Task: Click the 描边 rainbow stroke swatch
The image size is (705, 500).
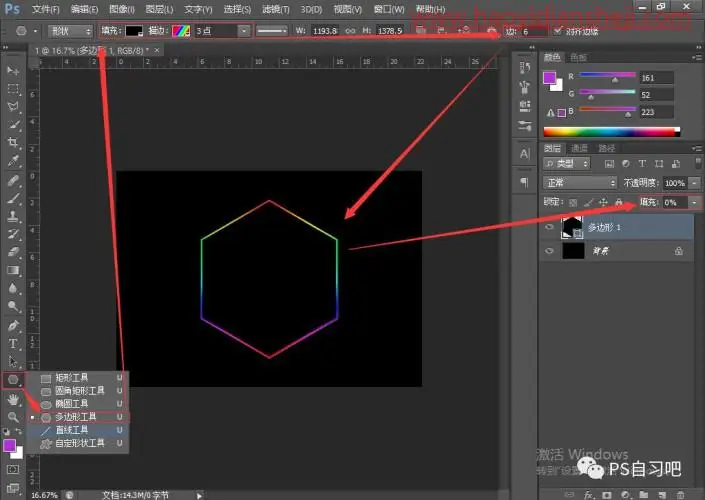Action: point(181,31)
